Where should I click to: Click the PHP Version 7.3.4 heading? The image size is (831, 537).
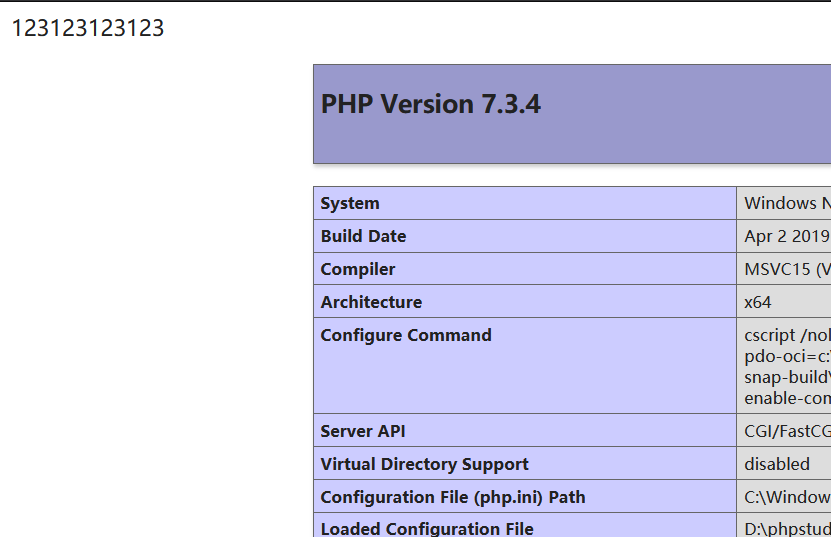click(x=430, y=104)
